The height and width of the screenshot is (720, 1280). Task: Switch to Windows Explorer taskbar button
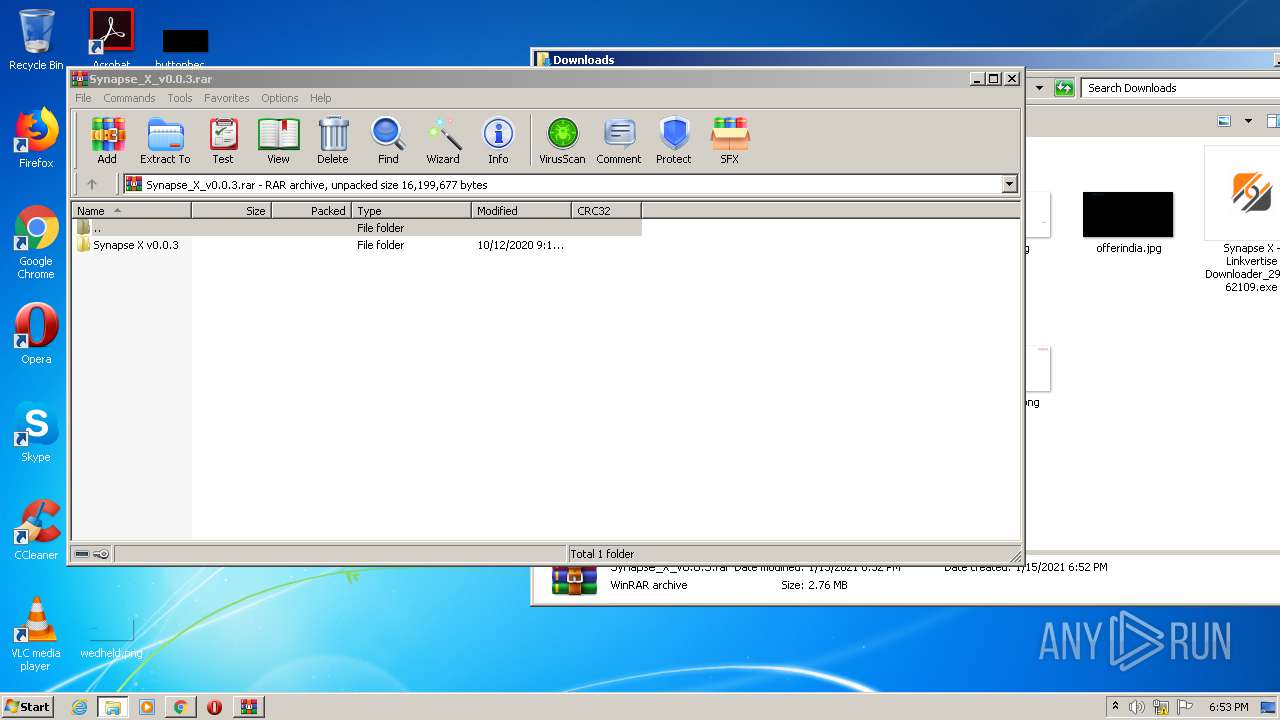pyautogui.click(x=113, y=707)
